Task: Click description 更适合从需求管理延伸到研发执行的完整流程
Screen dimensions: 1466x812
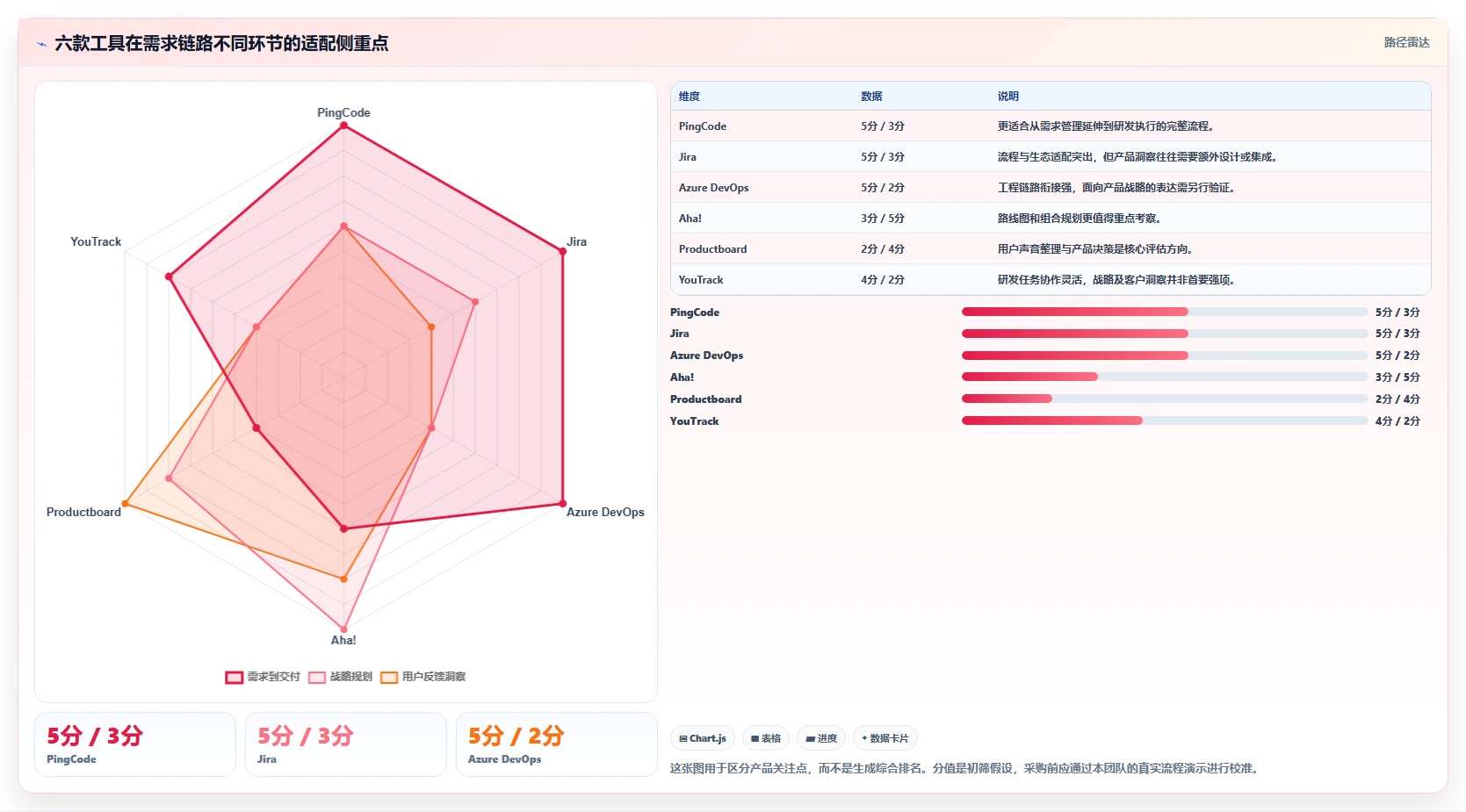Action: pos(1106,126)
